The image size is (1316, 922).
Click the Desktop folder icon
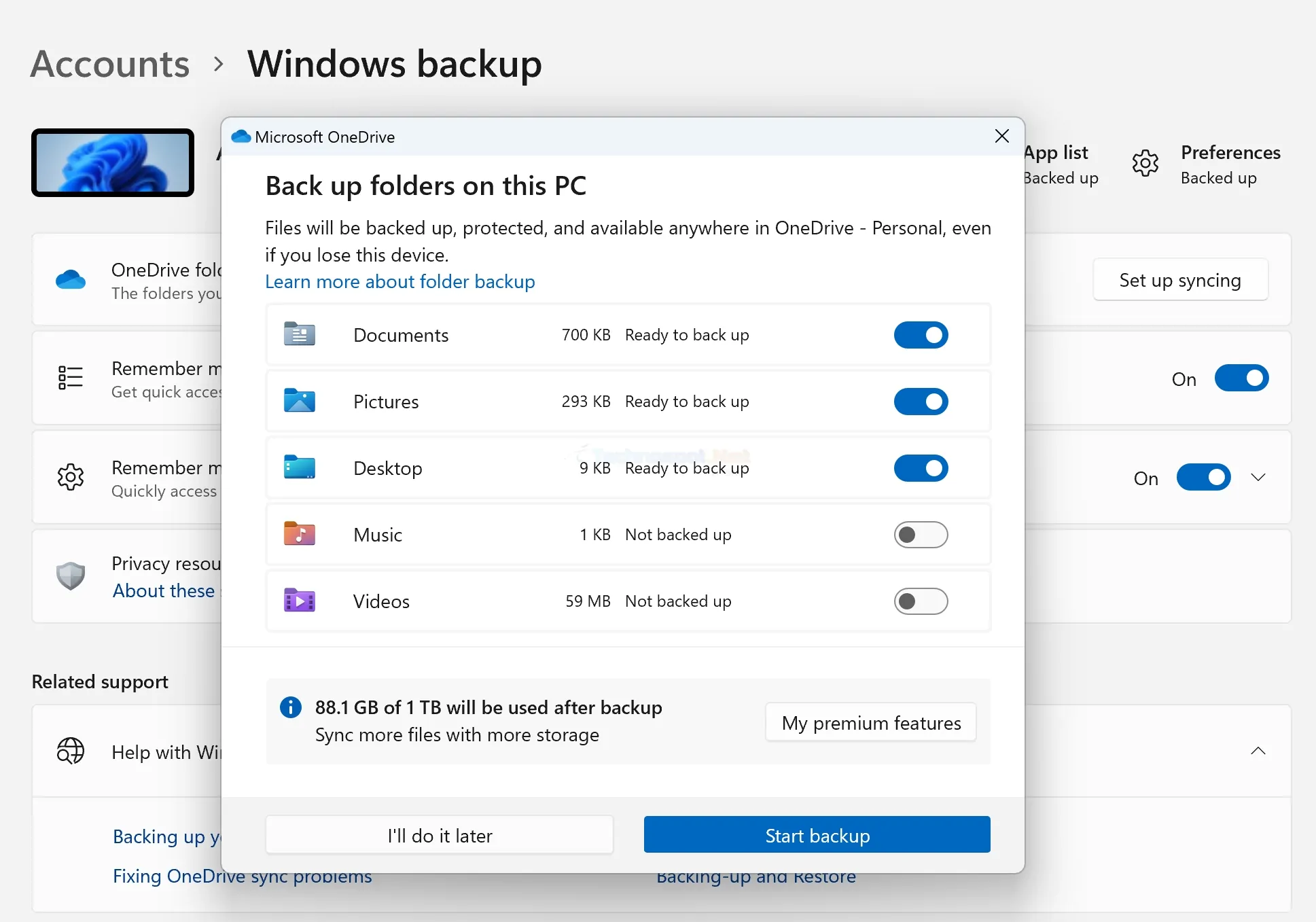point(299,467)
